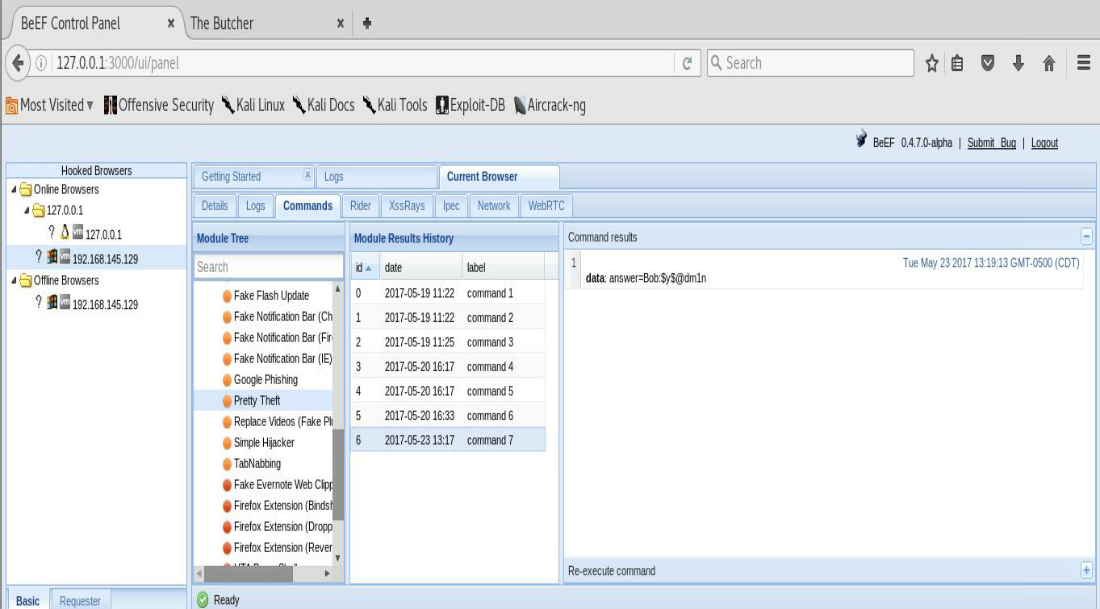Select the hooked Linux browser 127.0.0.1
Image resolution: width=1100 pixels, height=609 pixels.
point(97,234)
